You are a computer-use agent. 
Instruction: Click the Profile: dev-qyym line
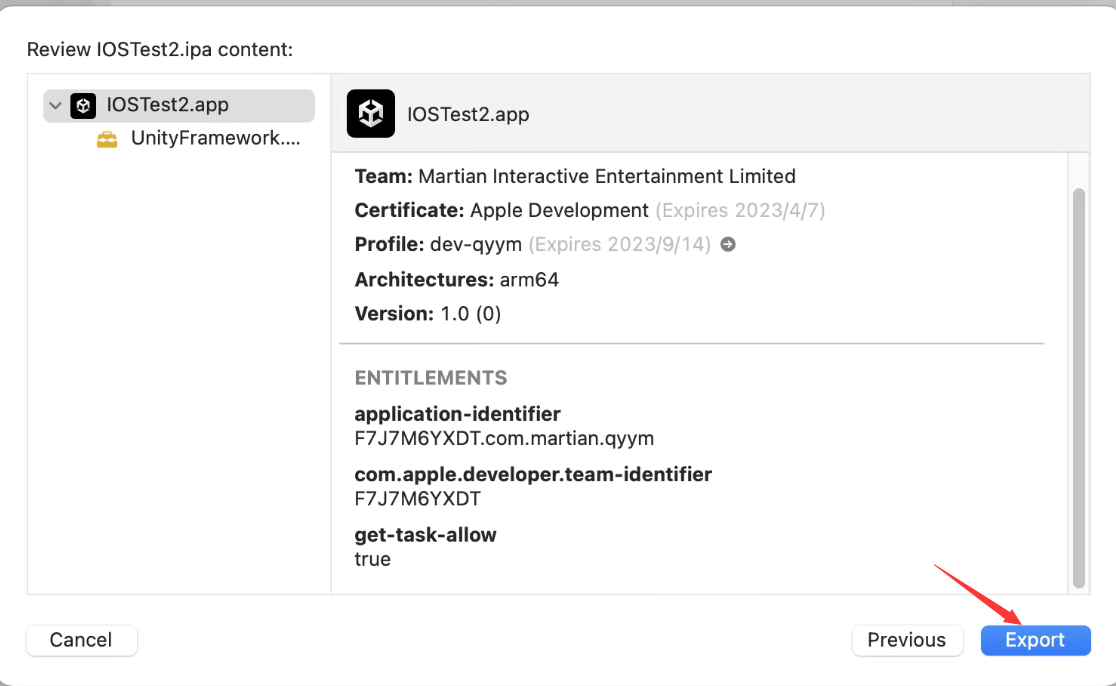[x=545, y=244]
